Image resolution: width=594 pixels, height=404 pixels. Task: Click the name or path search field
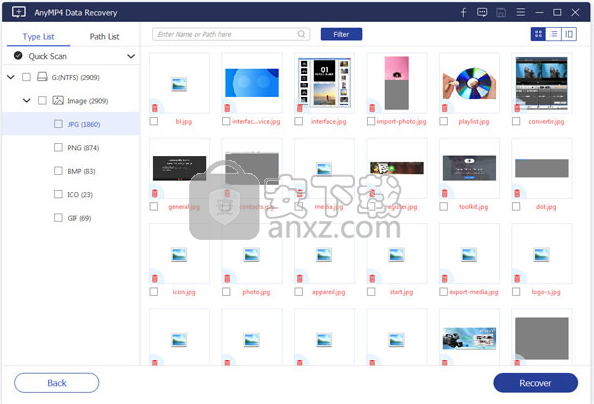(x=231, y=34)
